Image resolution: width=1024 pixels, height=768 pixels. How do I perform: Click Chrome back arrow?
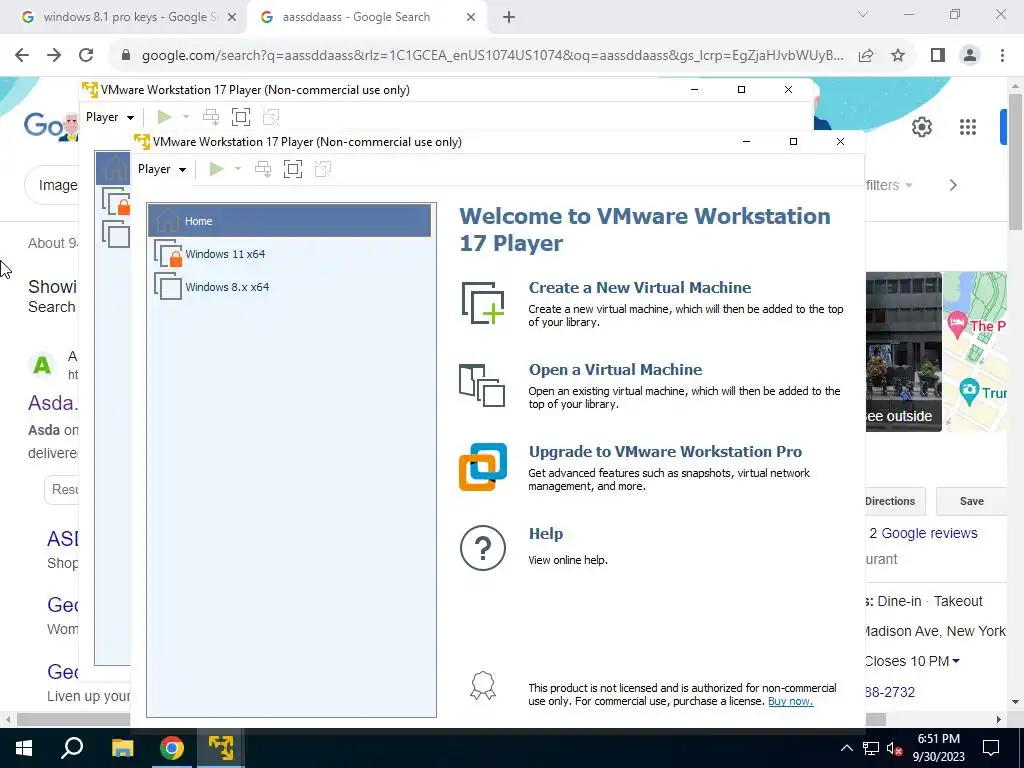(22, 56)
